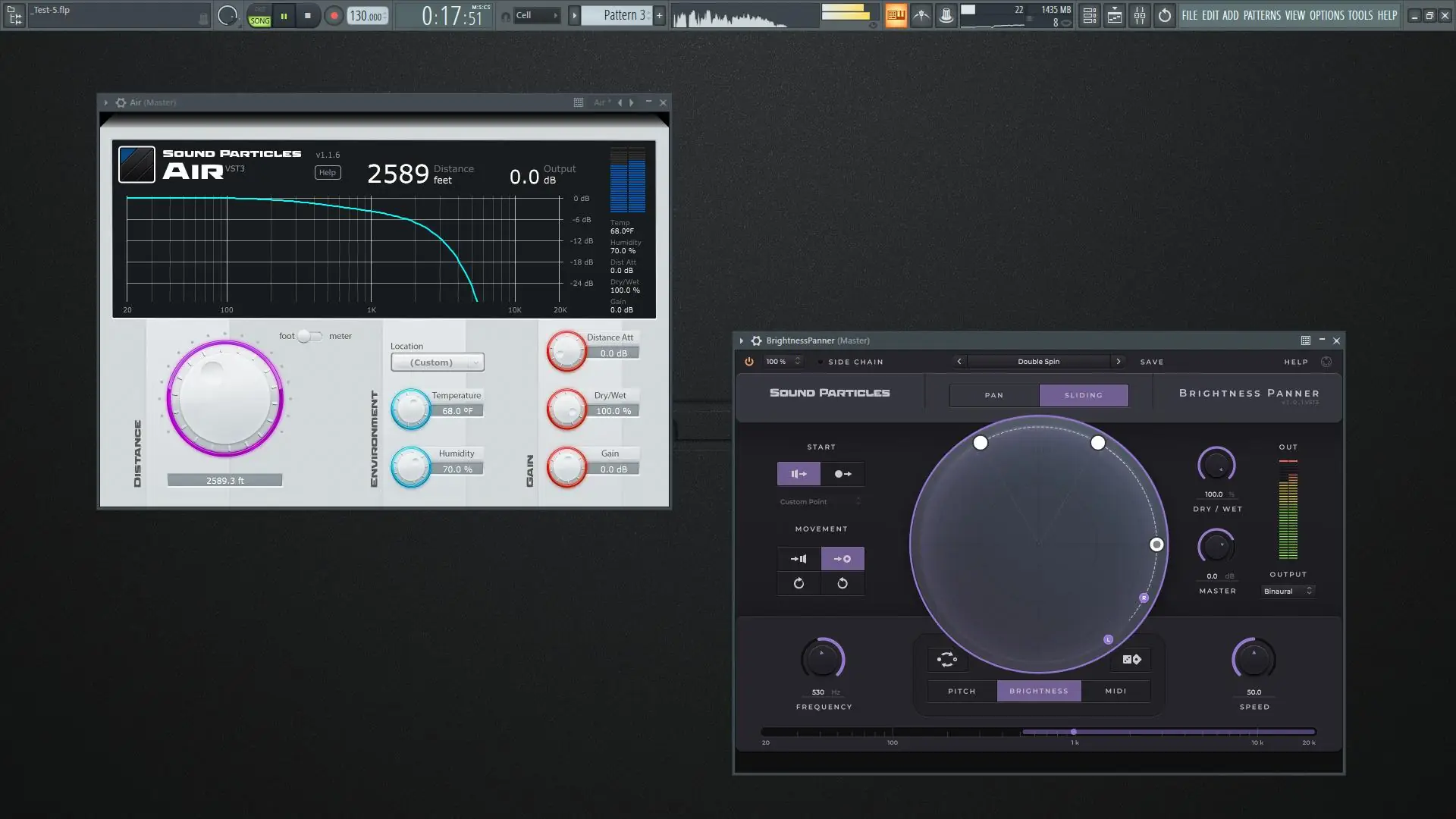The height and width of the screenshot is (819, 1456).
Task: Toggle the SONG mode button
Action: 259,20
